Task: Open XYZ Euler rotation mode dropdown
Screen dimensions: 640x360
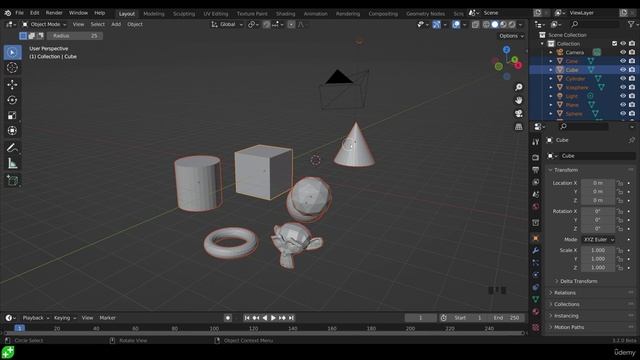Action: [598, 240]
